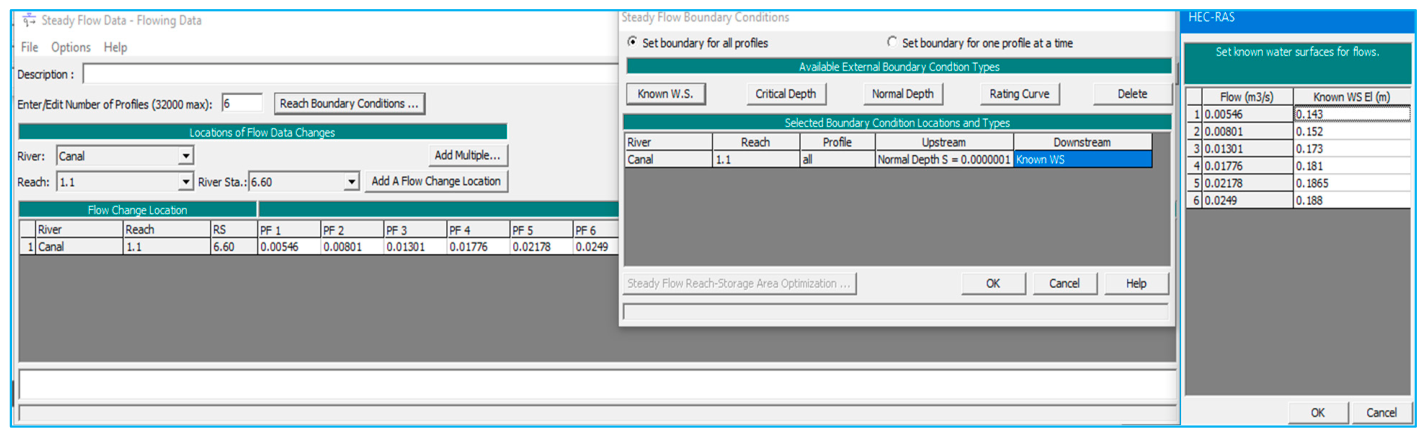Select PF 3 cell value 0.01301

(x=415, y=246)
